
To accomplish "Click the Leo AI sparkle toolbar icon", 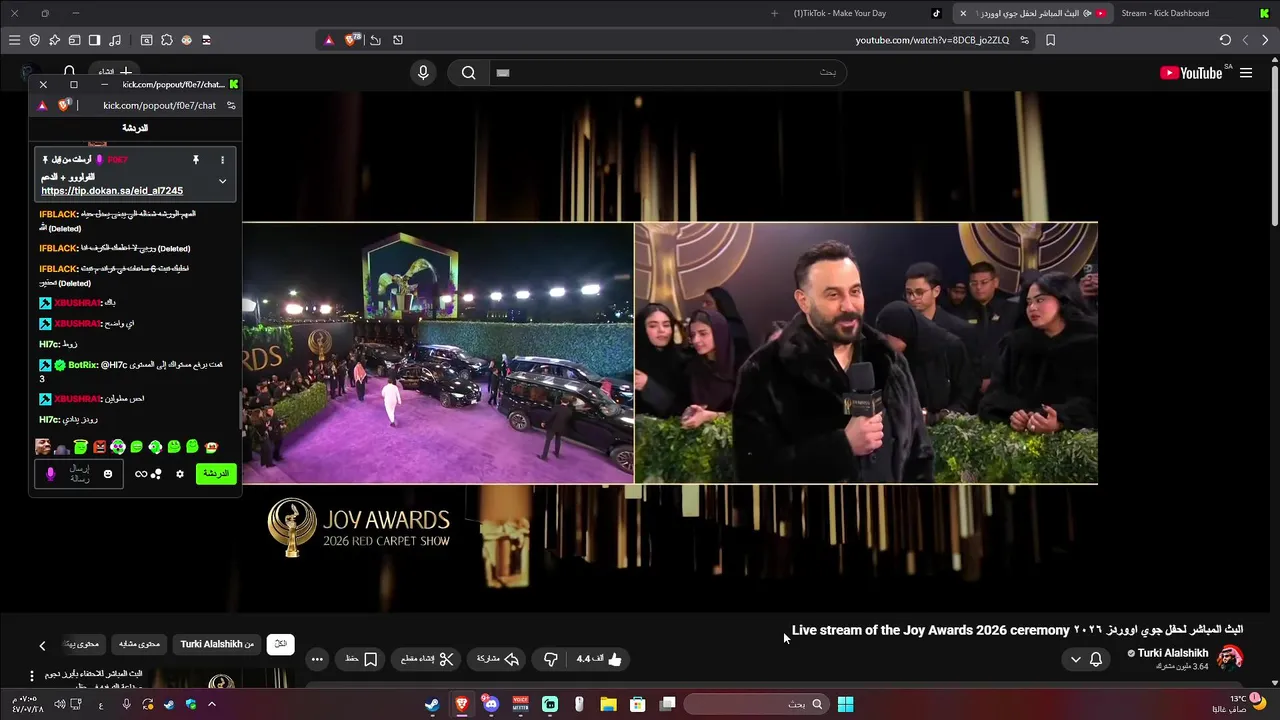I will click(x=54, y=40).
